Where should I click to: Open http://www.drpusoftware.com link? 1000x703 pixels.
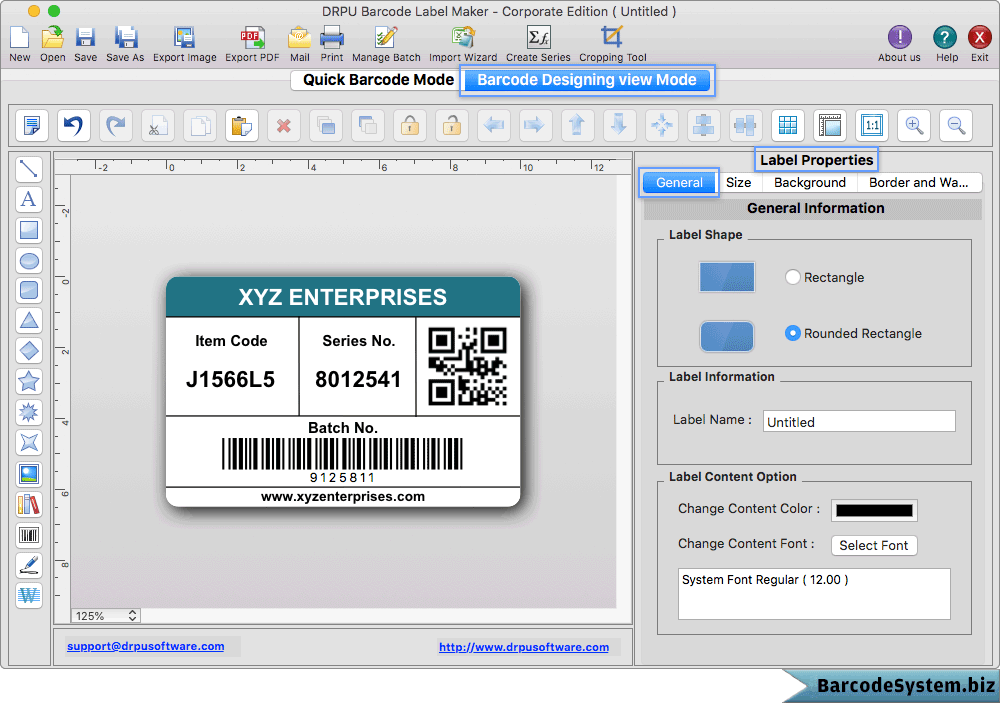[524, 647]
